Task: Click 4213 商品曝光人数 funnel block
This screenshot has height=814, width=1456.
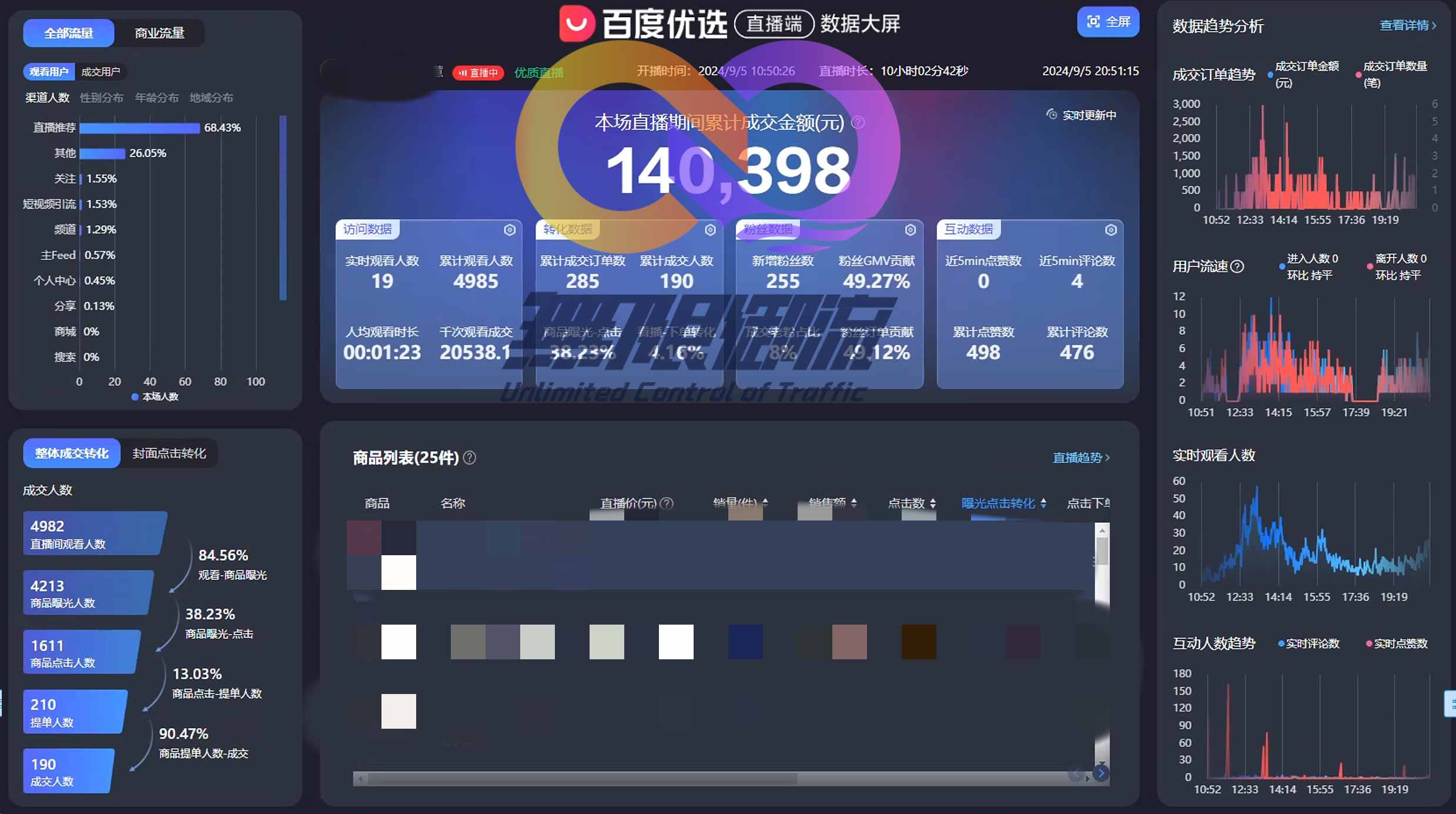Action: (88, 593)
